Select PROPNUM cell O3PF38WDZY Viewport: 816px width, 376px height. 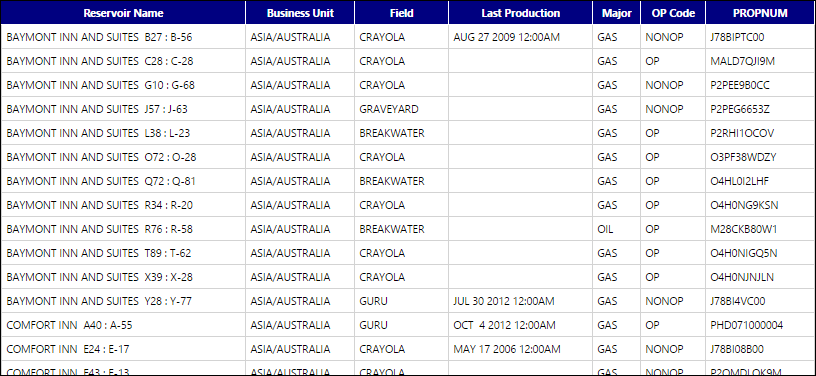[x=760, y=157]
